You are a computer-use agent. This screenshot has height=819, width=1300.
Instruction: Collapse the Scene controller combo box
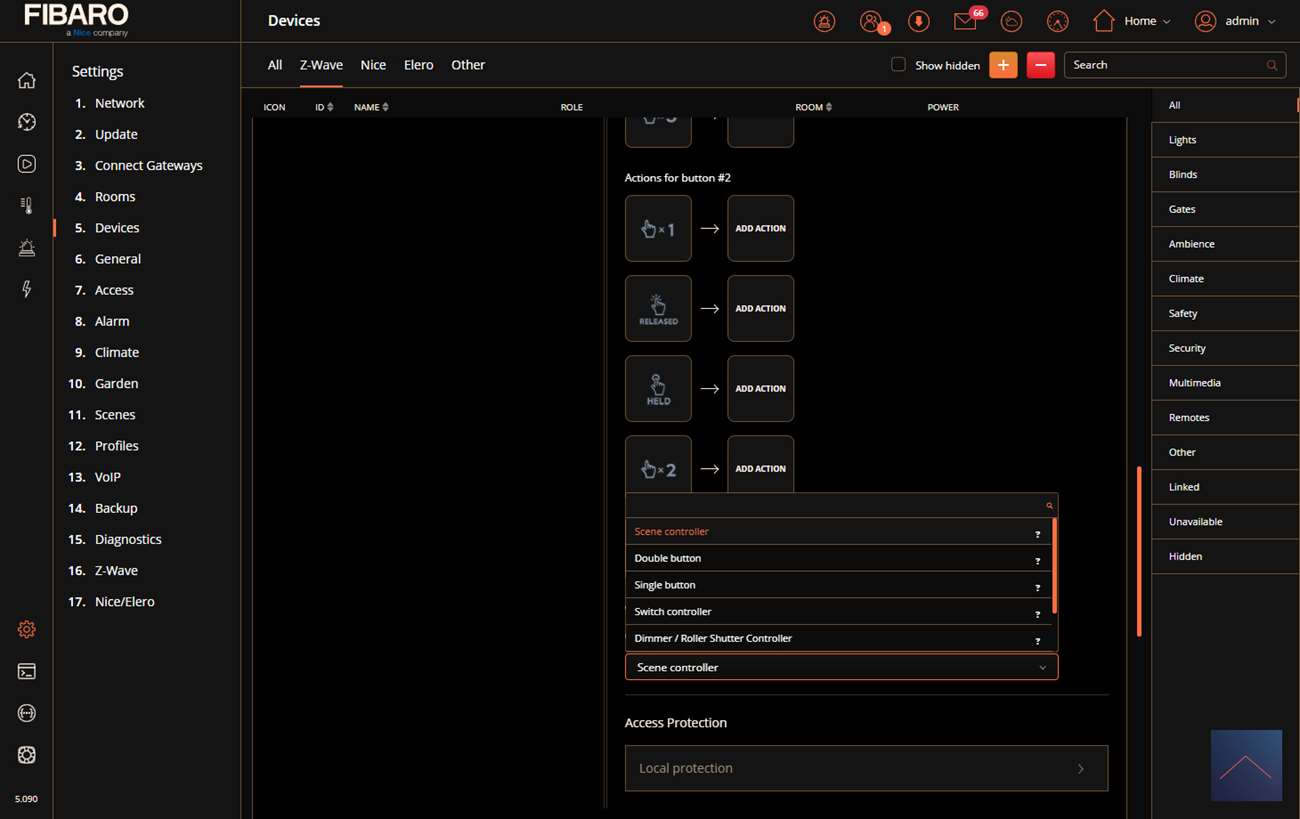click(840, 667)
